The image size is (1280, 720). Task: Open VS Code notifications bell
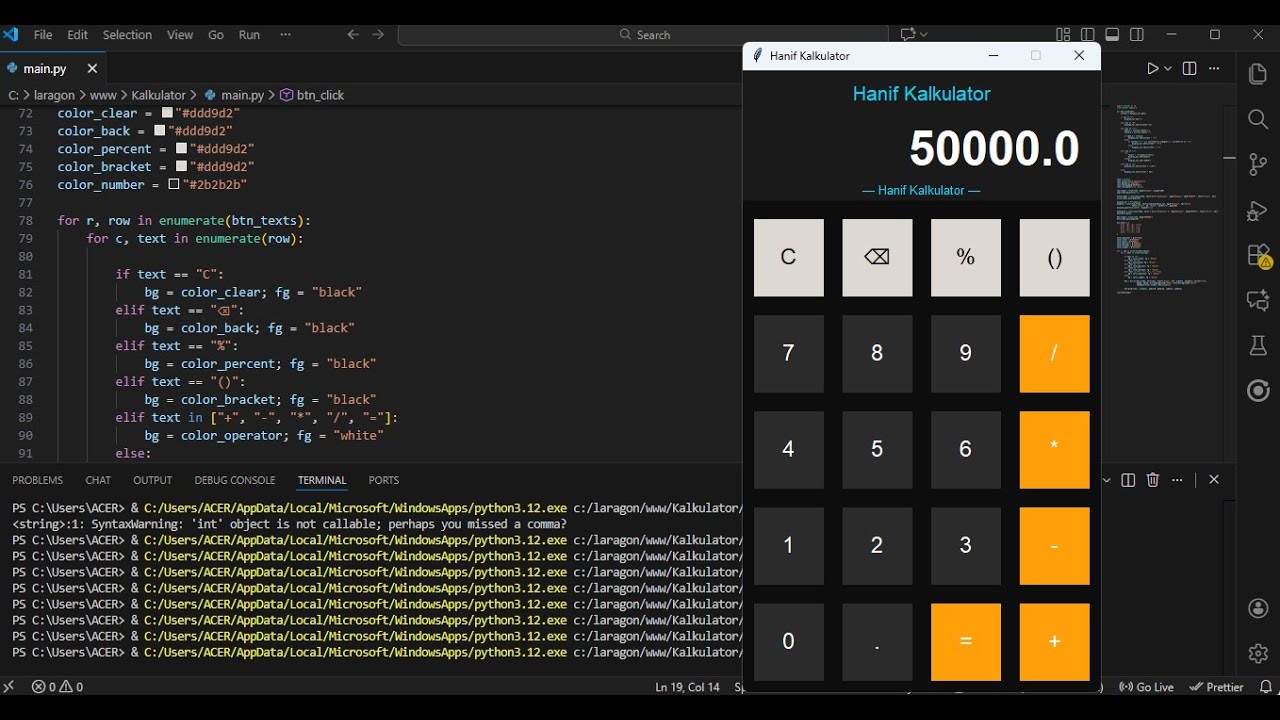(1265, 687)
